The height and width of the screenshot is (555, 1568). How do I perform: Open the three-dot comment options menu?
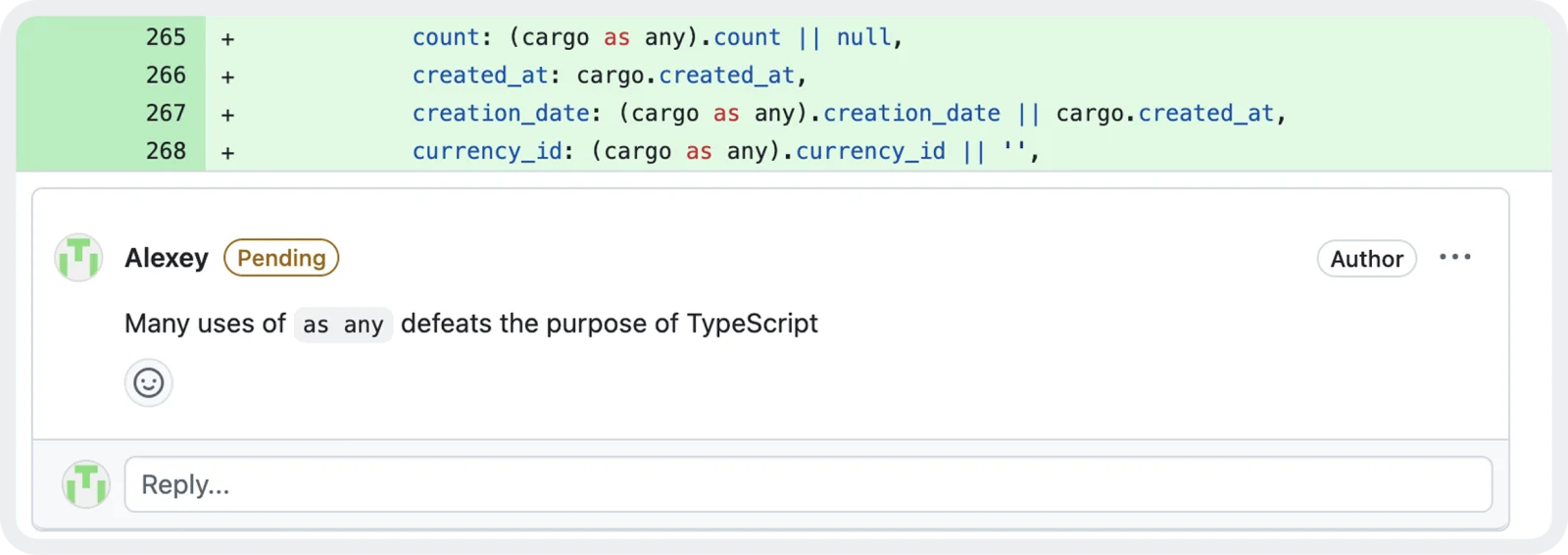coord(1455,257)
